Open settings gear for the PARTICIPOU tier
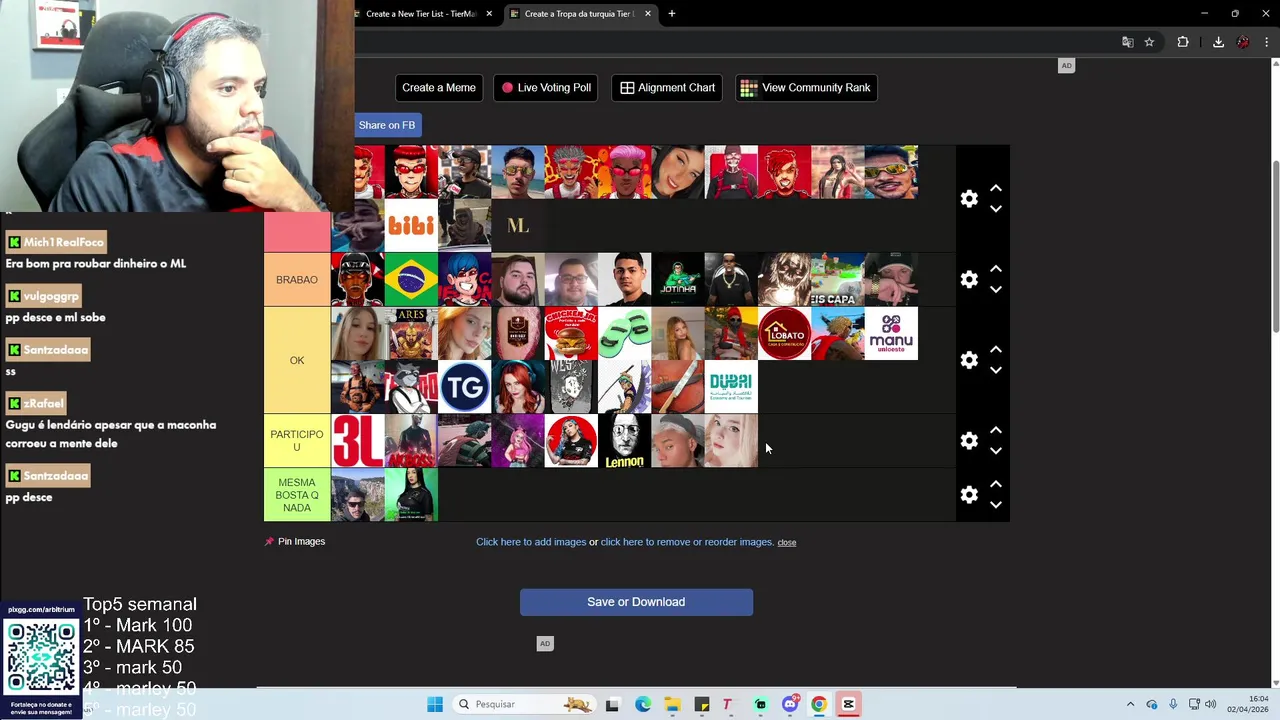Image resolution: width=1280 pixels, height=720 pixels. coord(969,441)
